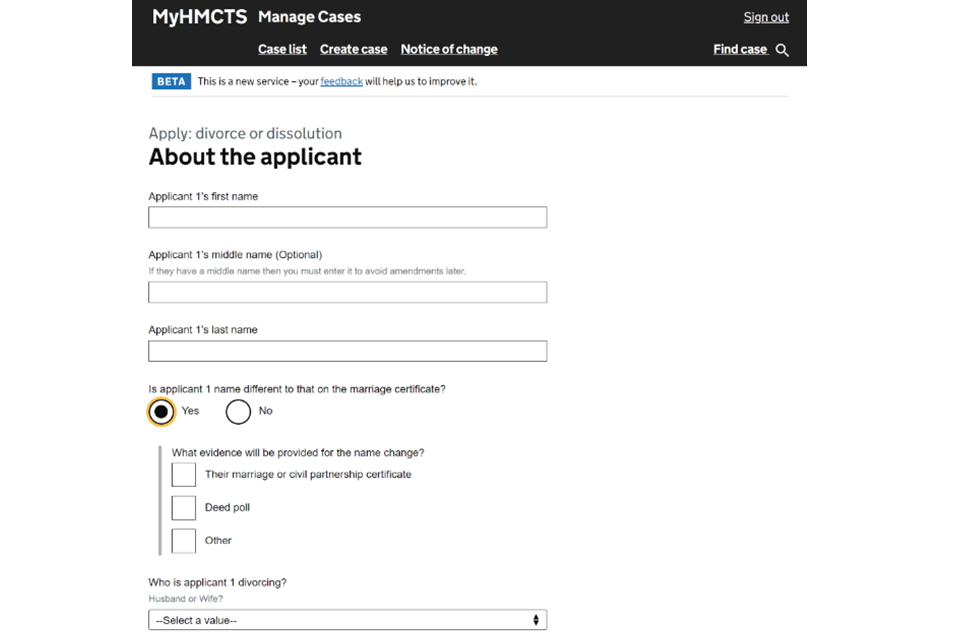Click the dropdown arrows on Select a value
Image resolution: width=960 pixels, height=640 pixels.
pos(536,620)
